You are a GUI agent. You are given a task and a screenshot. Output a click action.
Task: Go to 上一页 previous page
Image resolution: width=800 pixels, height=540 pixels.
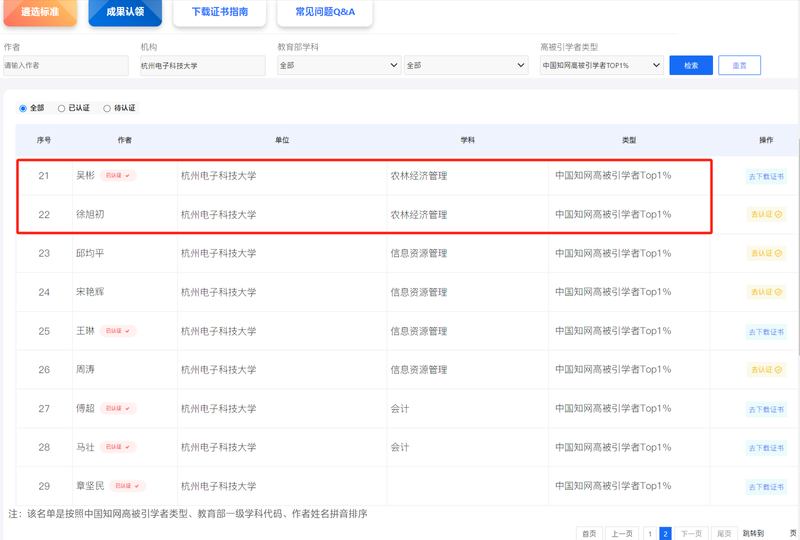tap(622, 533)
